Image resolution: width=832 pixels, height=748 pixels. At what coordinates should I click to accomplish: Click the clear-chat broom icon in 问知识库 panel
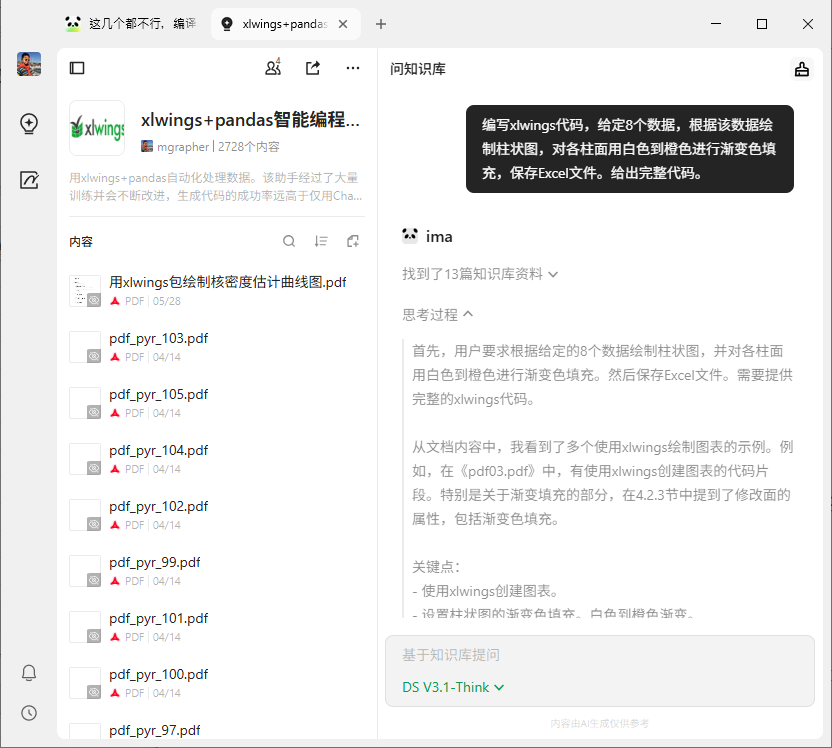coord(801,69)
